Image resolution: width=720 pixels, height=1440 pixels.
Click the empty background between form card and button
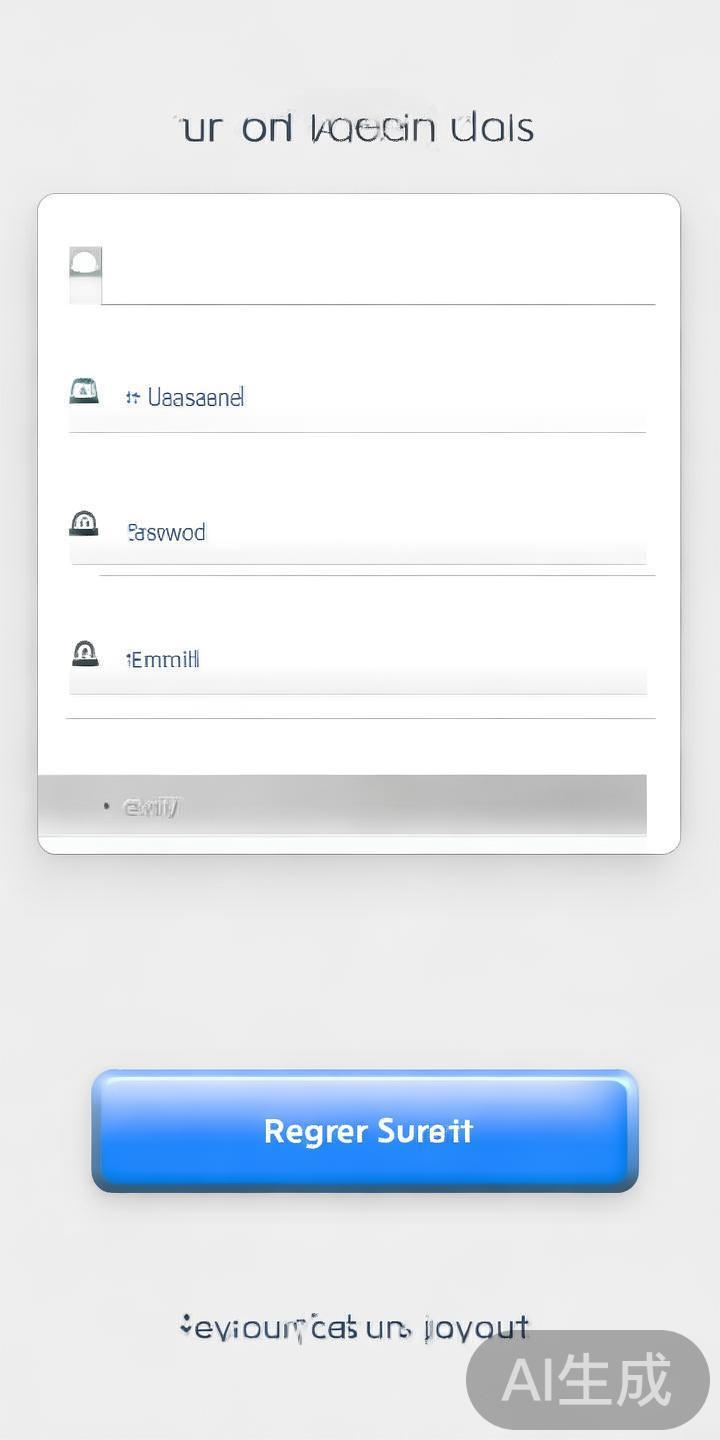click(x=360, y=960)
